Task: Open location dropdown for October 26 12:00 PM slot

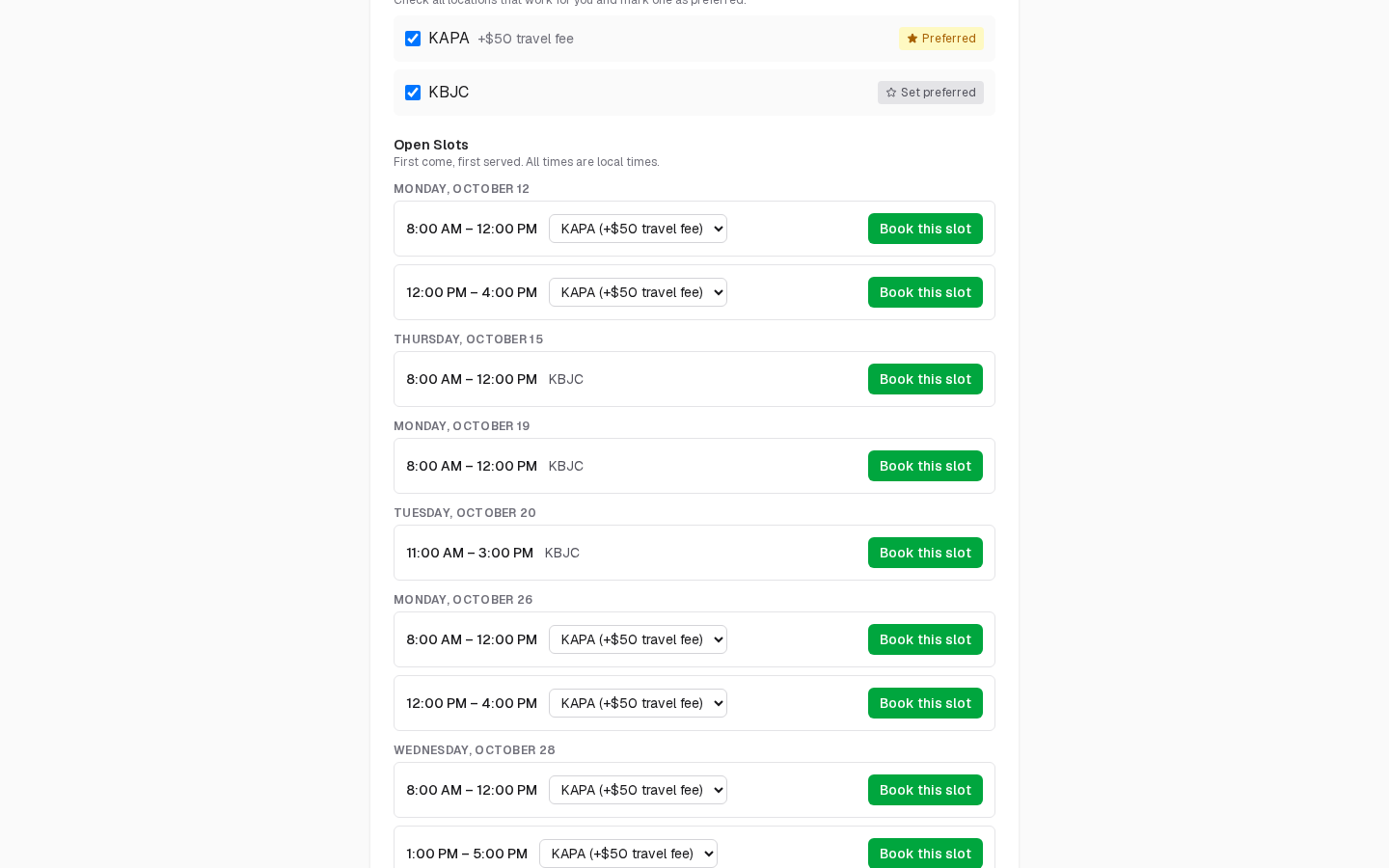Action: click(x=638, y=703)
